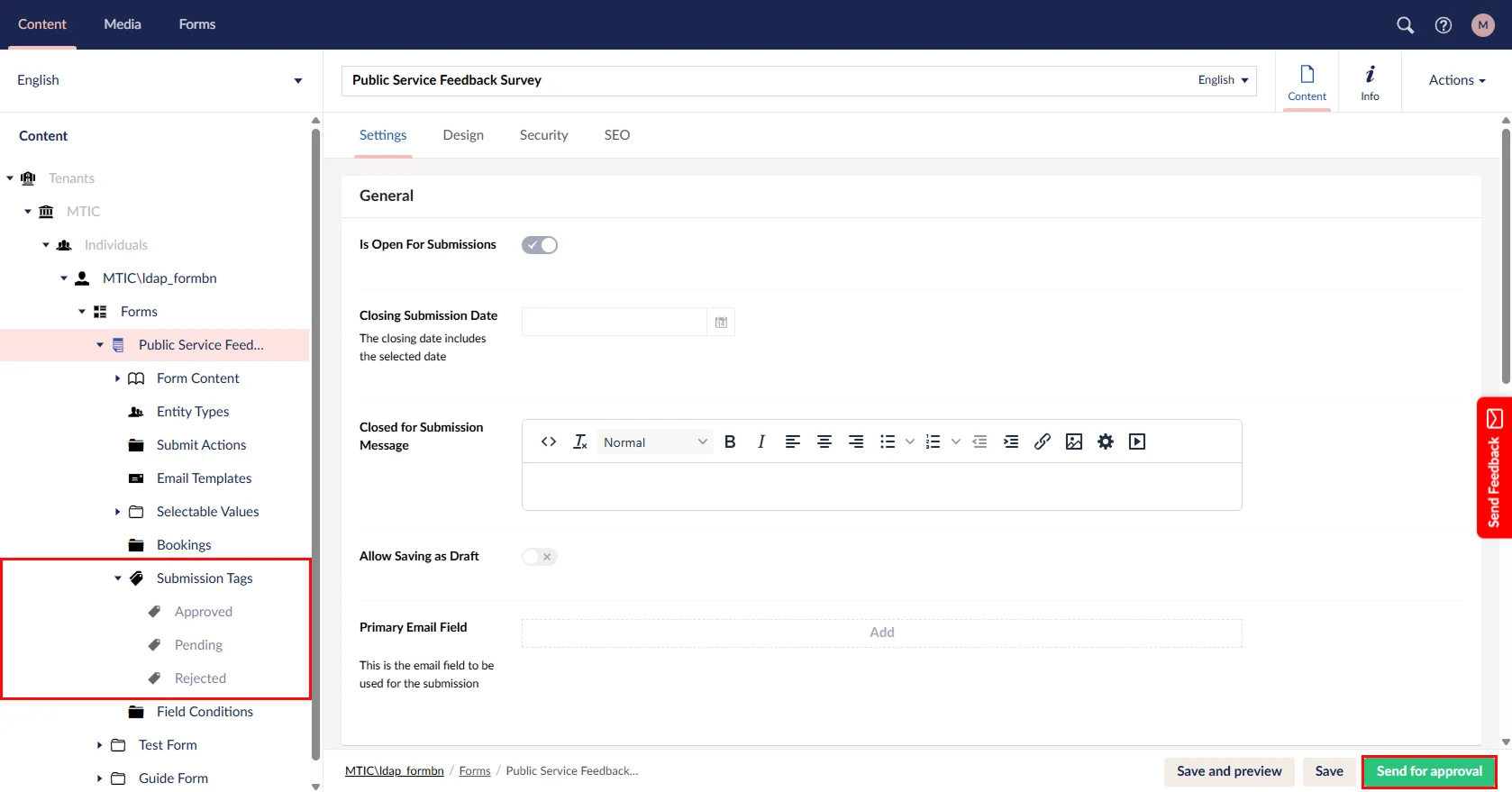Click the Closing Submission Date field
Viewport: 1512px width, 792px height.
point(614,323)
